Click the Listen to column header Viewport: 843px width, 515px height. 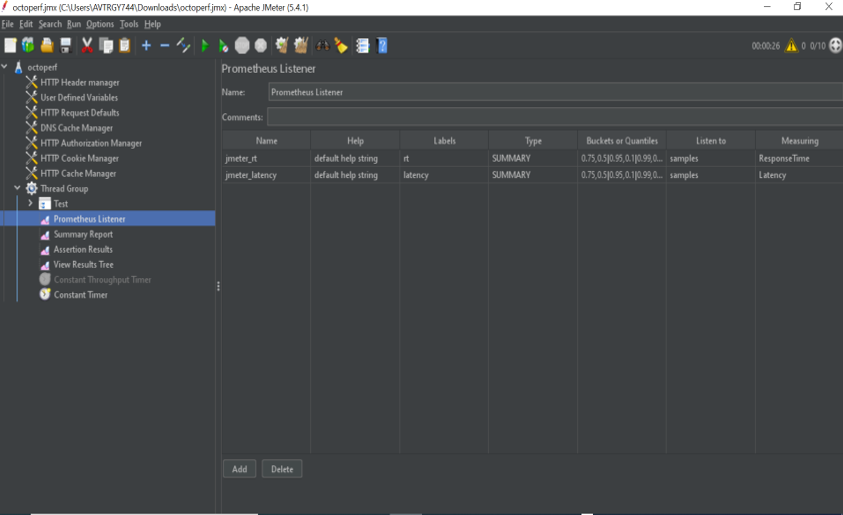click(711, 140)
